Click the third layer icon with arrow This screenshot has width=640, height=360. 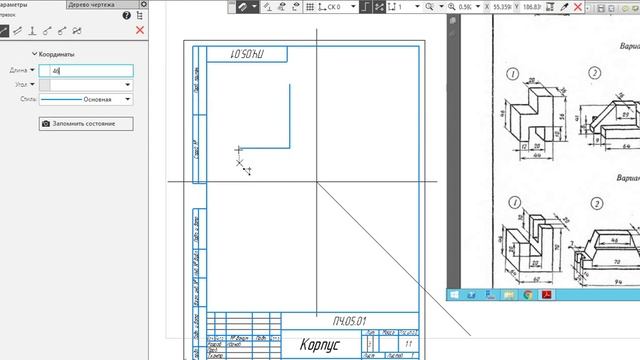coord(296,7)
